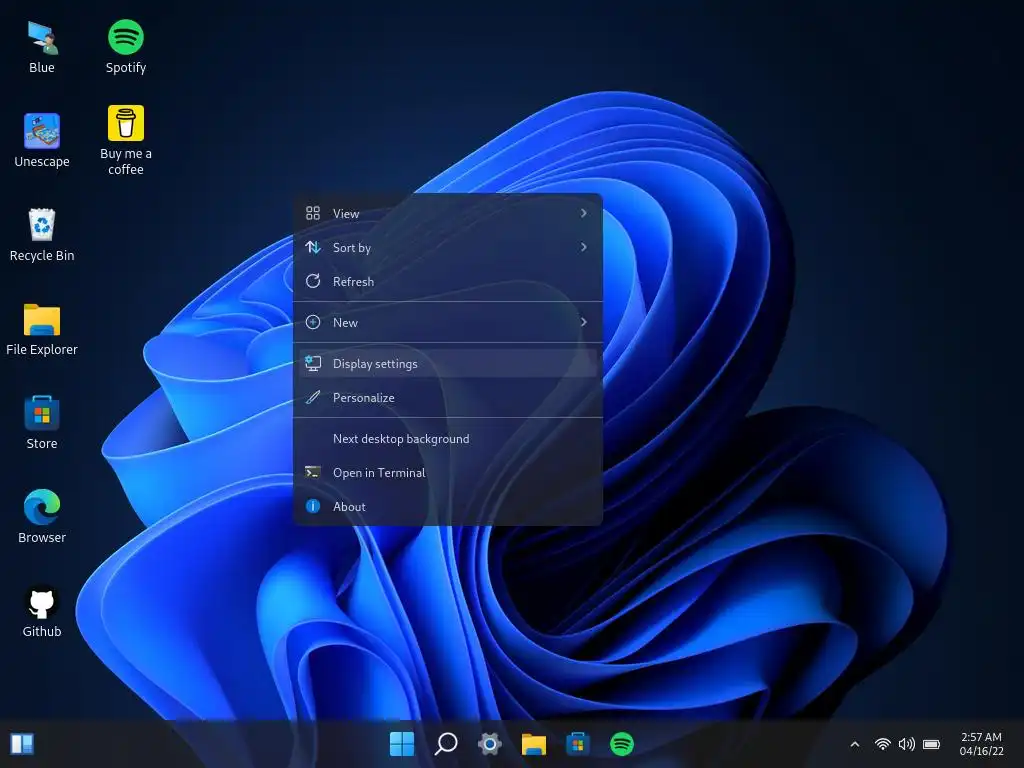Open the Github desktop shortcut

click(x=42, y=611)
